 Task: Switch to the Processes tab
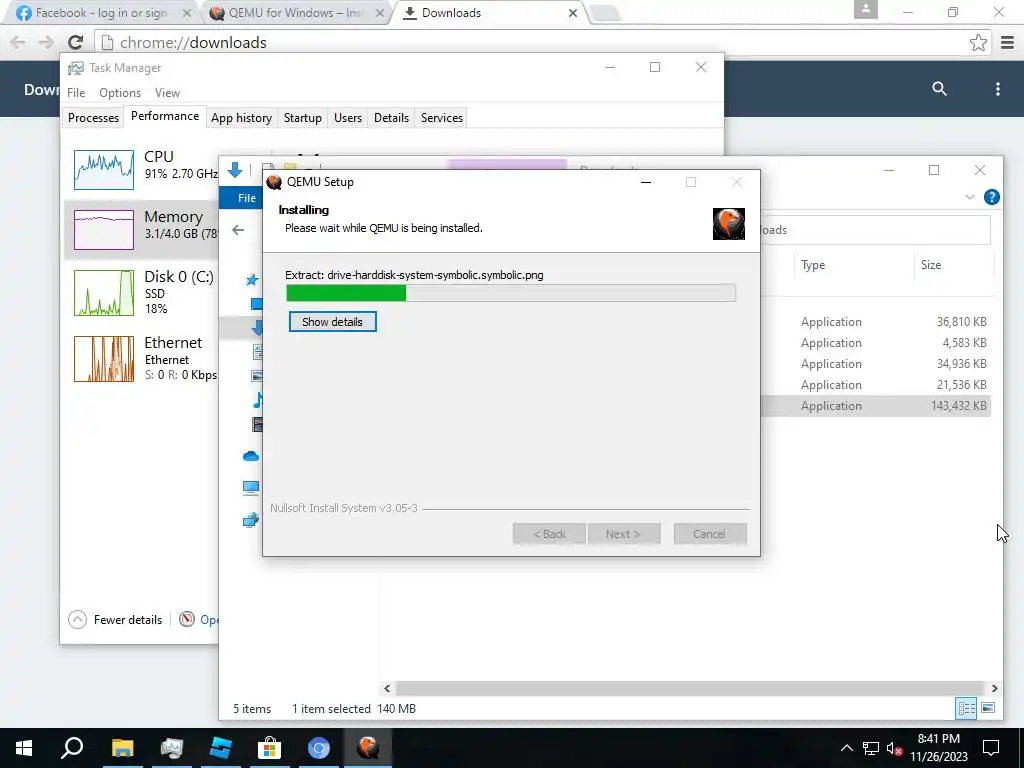pos(93,118)
